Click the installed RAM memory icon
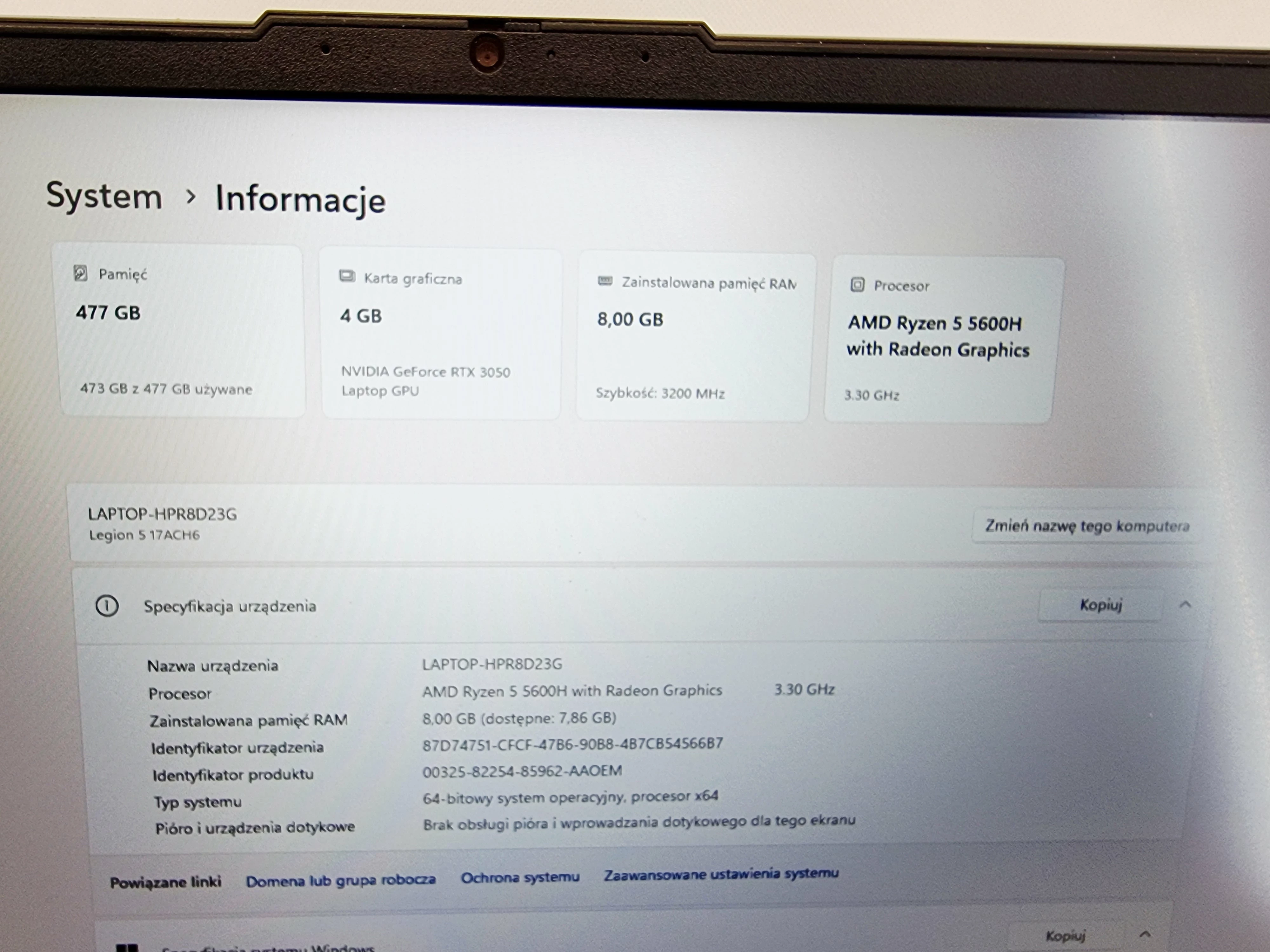The image size is (1270, 952). [x=605, y=281]
